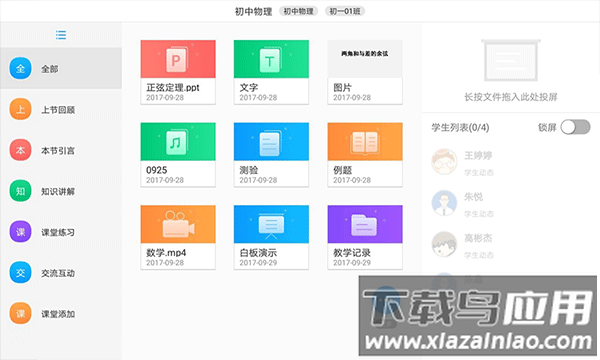This screenshot has width=600, height=360.
Task: Open the blue whiteboard presentation icon
Action: pos(271,225)
